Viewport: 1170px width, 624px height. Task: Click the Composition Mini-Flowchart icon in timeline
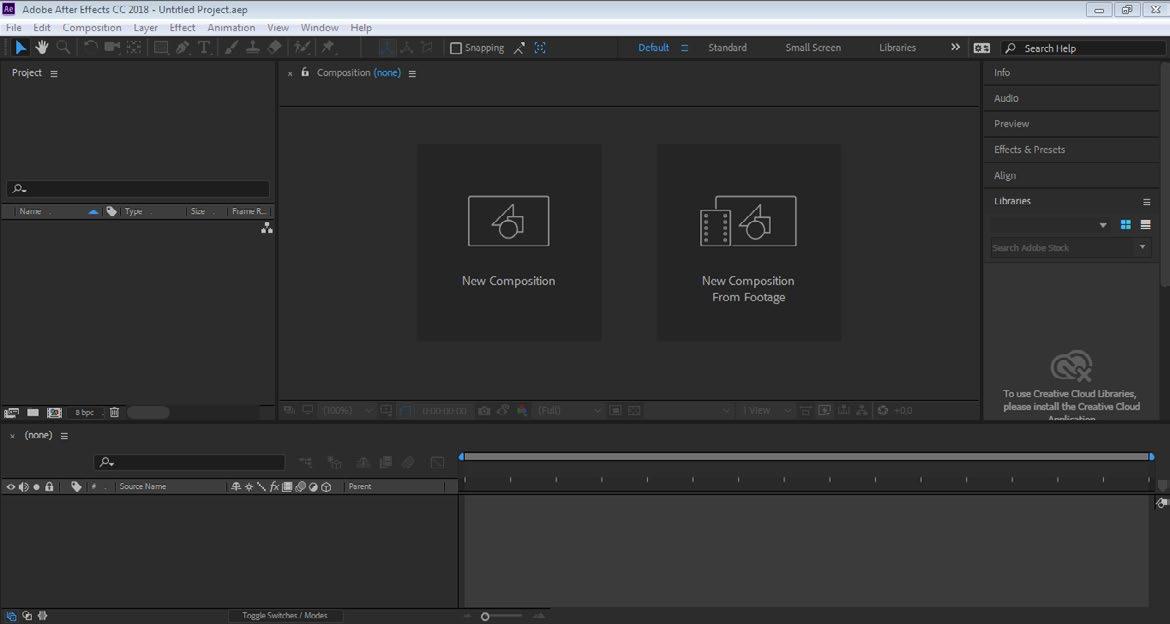point(304,463)
